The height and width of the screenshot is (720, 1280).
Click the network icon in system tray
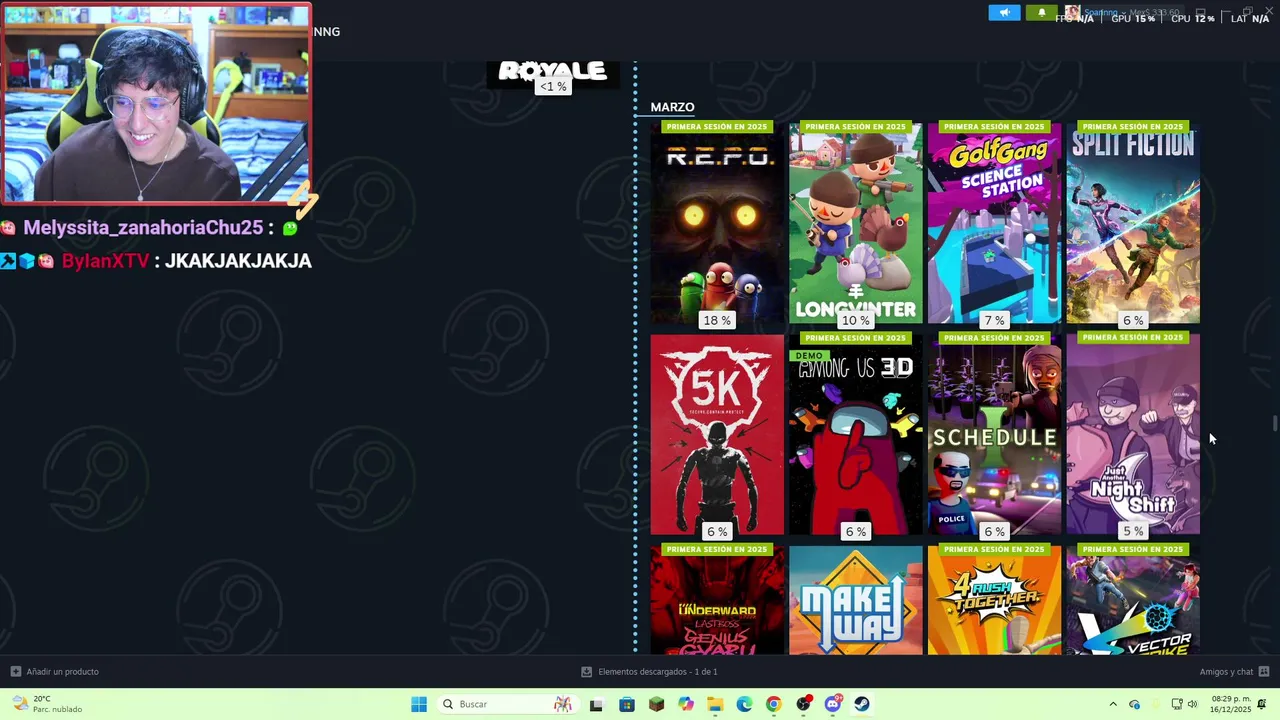(x=1177, y=704)
